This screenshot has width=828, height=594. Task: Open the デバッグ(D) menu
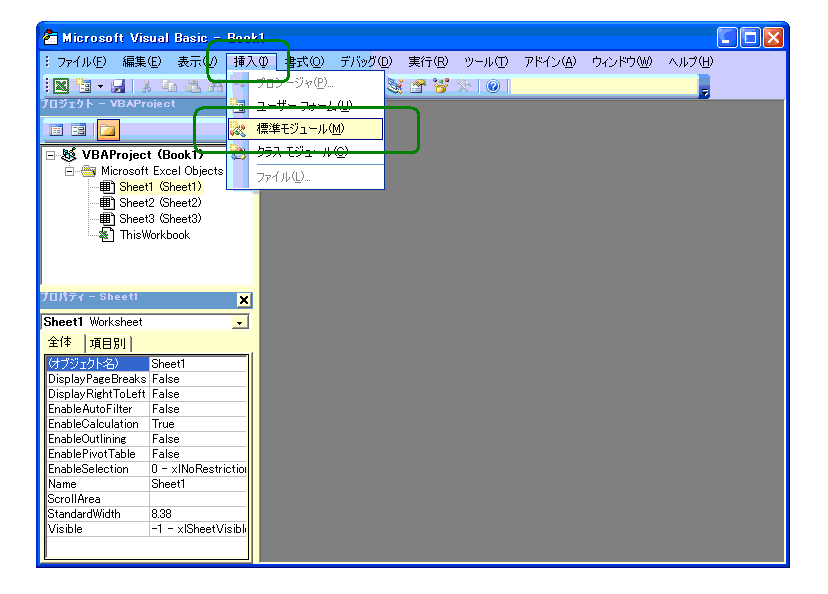click(365, 62)
